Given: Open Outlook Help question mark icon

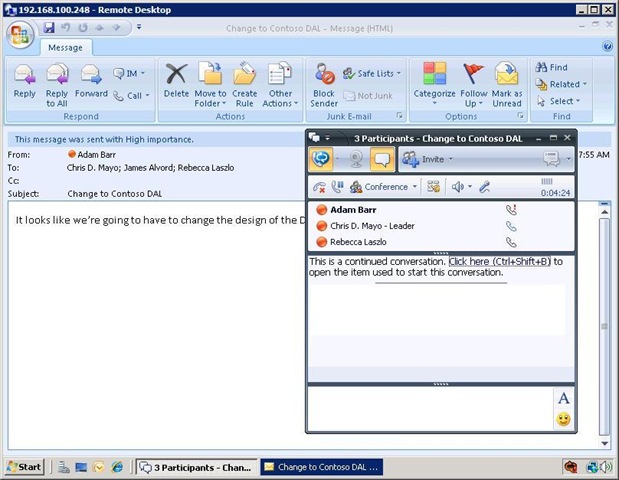Looking at the screenshot, I should [608, 47].
